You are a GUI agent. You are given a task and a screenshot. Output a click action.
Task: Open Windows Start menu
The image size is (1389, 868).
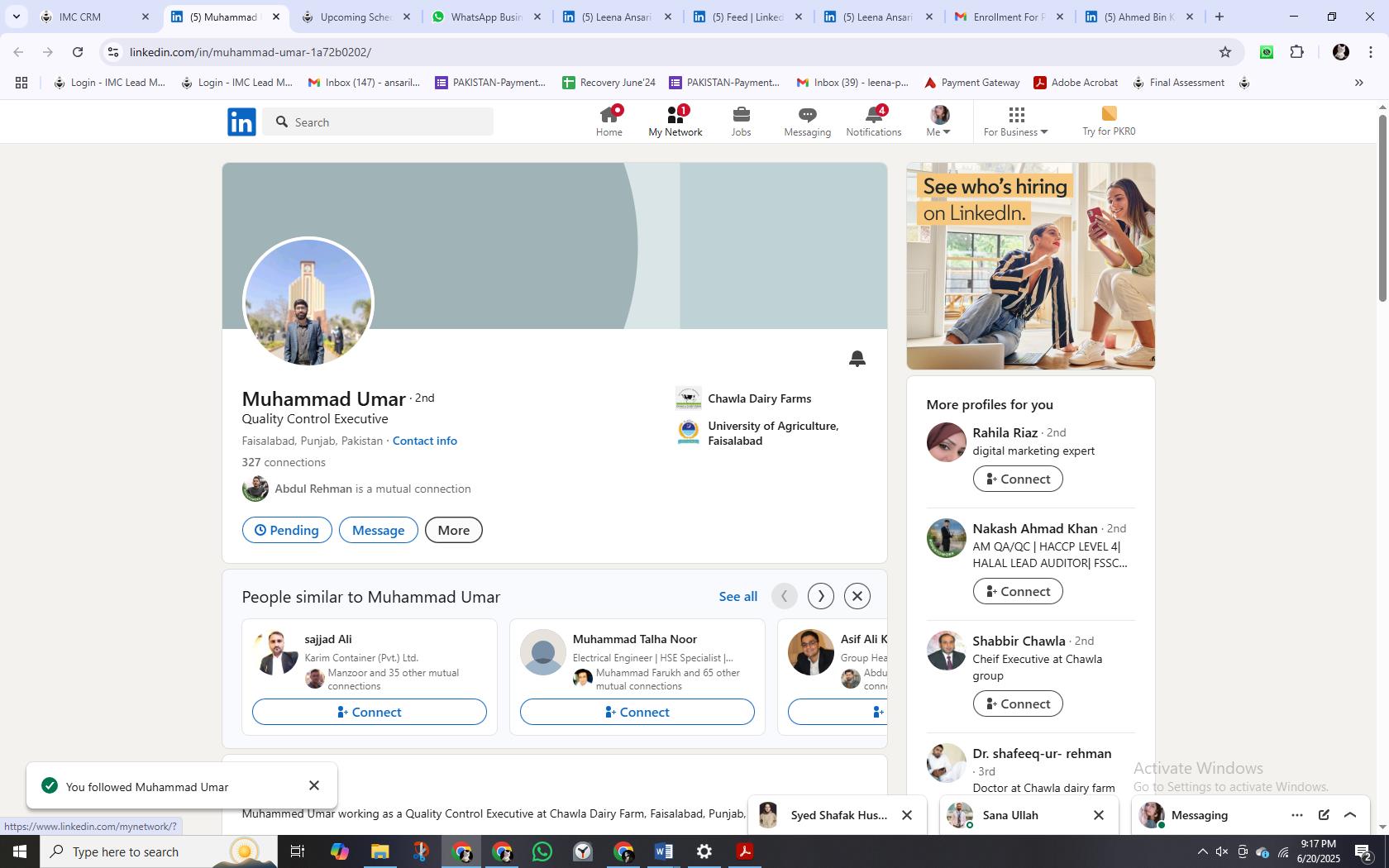click(20, 851)
